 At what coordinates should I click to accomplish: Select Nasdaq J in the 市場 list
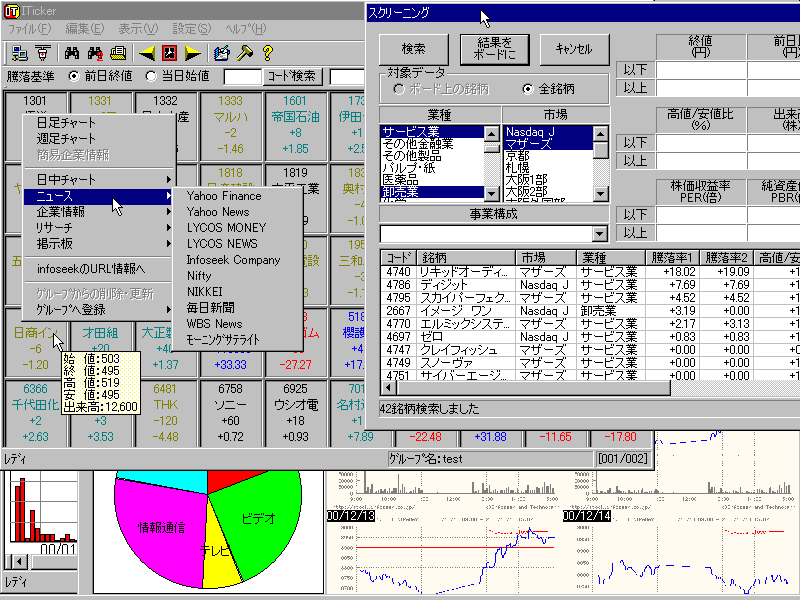[548, 132]
